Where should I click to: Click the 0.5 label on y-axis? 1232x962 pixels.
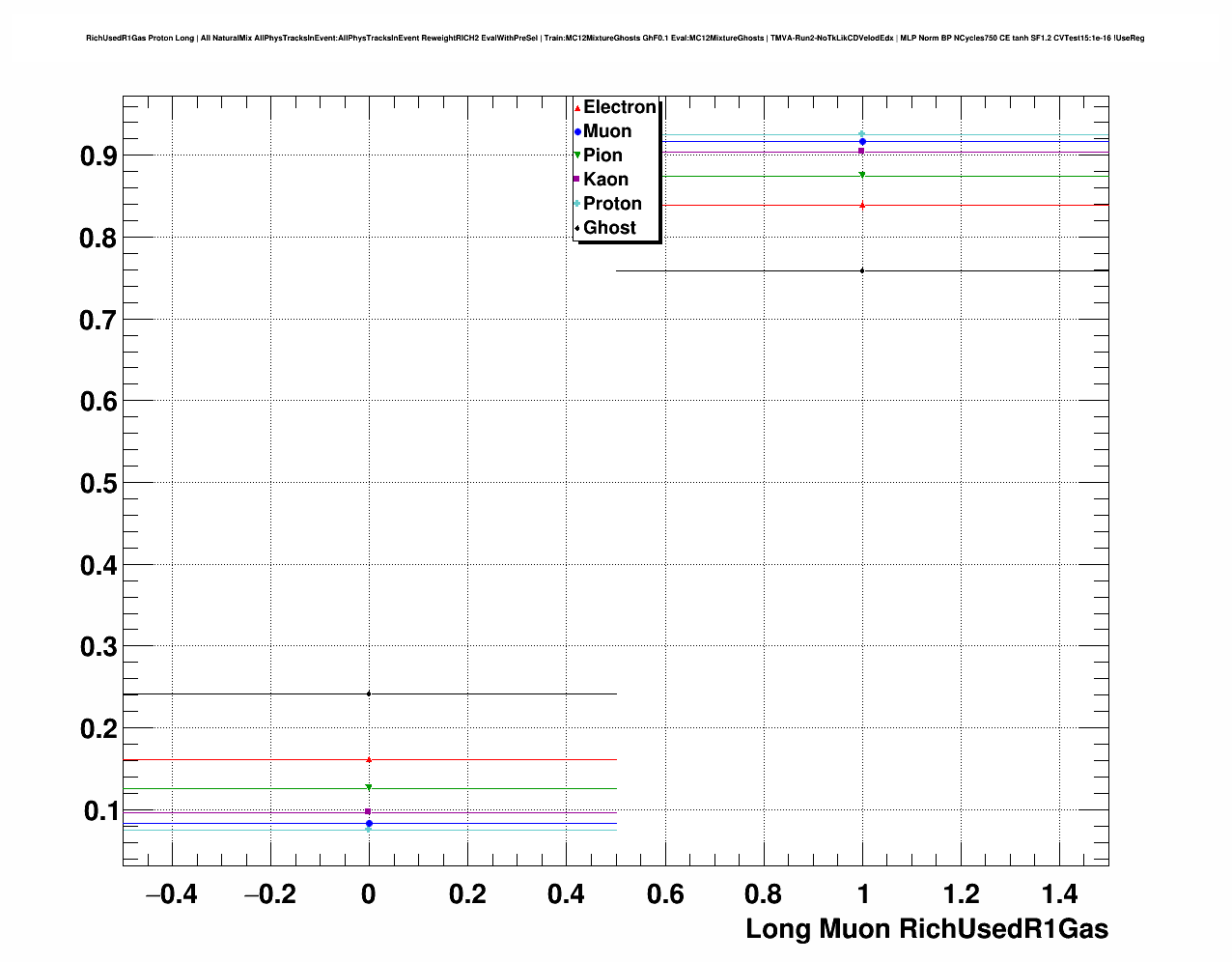coord(98,483)
